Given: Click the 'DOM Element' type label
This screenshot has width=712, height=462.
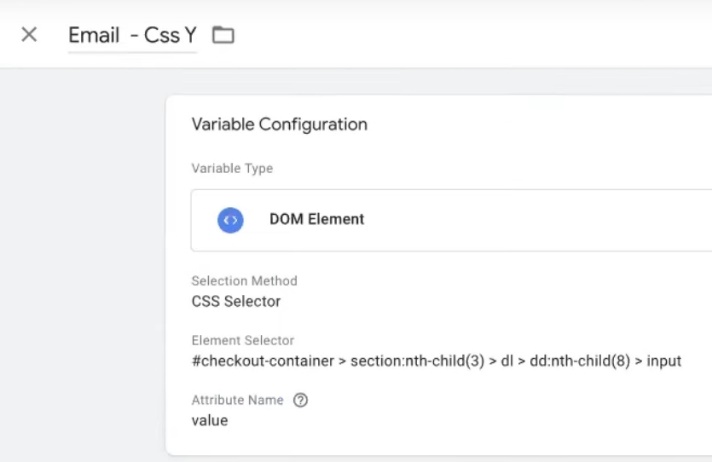Looking at the screenshot, I should pos(317,219).
